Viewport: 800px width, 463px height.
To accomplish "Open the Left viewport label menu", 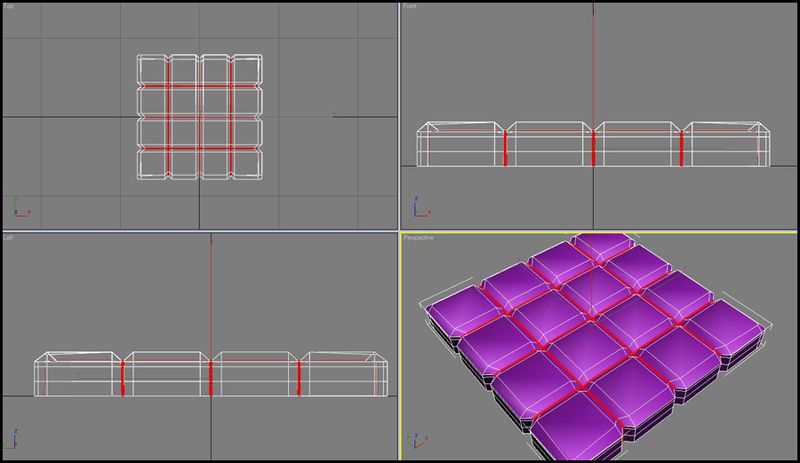I will 8,237.
